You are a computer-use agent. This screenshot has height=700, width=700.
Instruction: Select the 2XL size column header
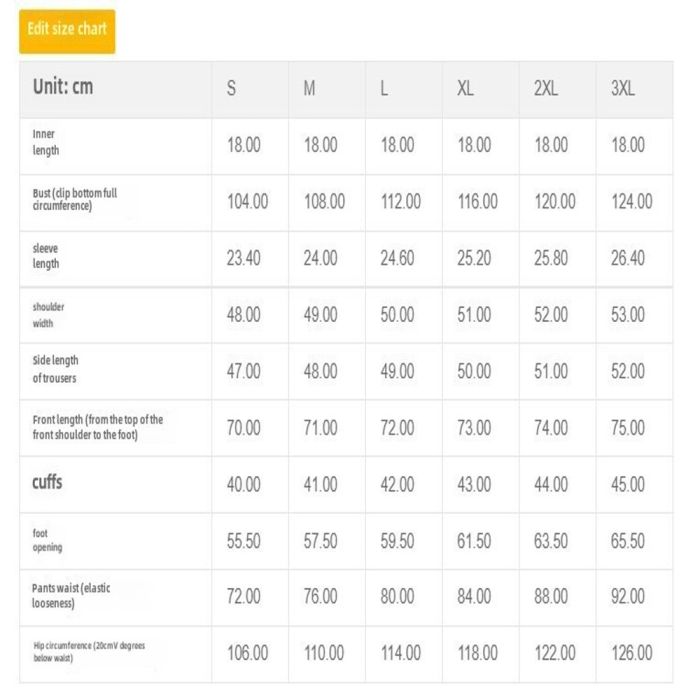pos(546,88)
